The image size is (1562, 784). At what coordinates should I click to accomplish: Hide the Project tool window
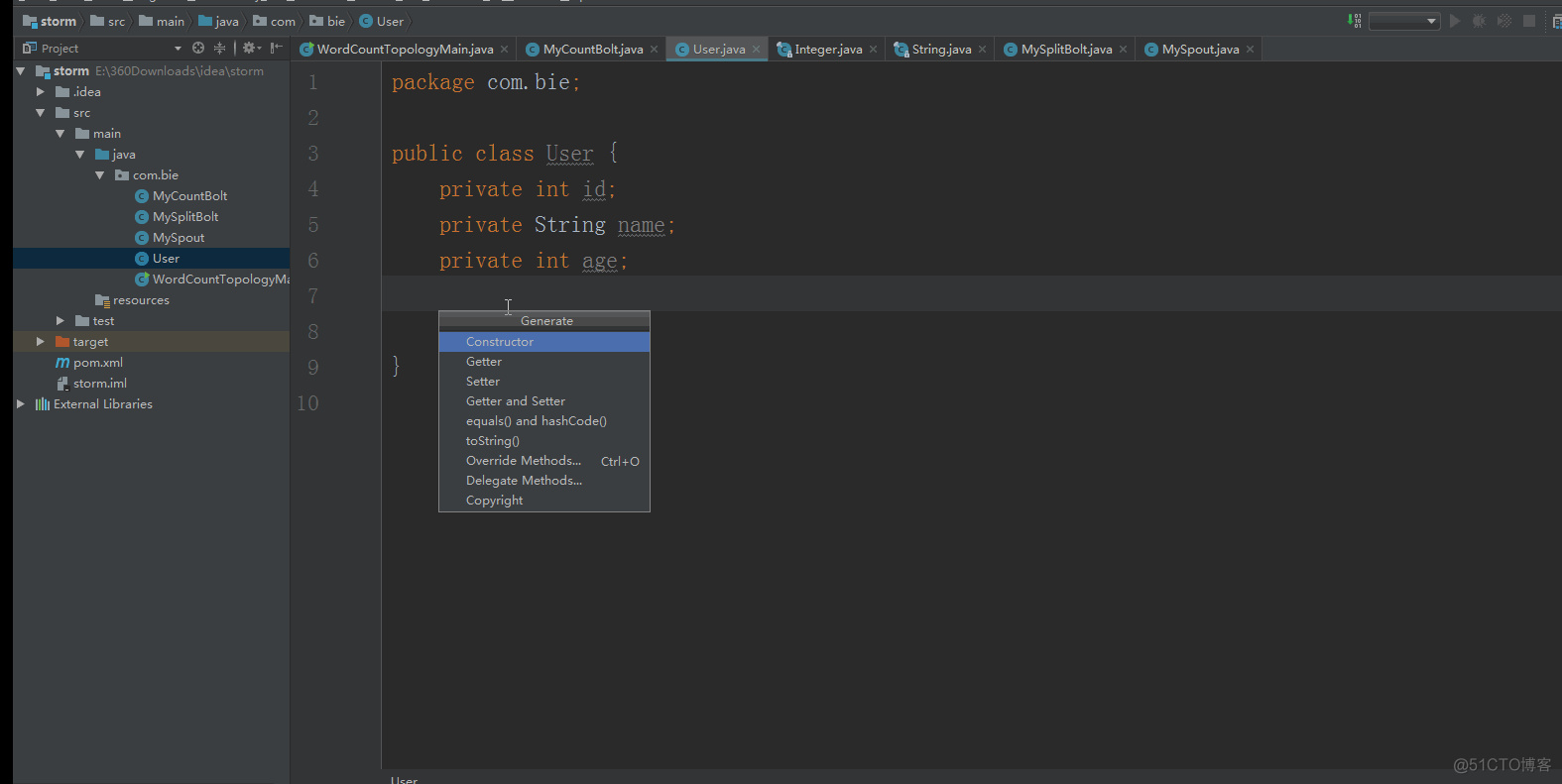277,48
